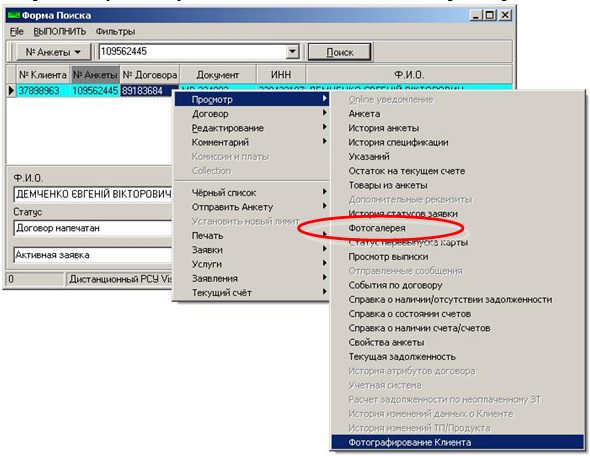590x456 pixels.
Task: Choose Справка о наличии/отсутствии задолженности
Action: [x=457, y=299]
